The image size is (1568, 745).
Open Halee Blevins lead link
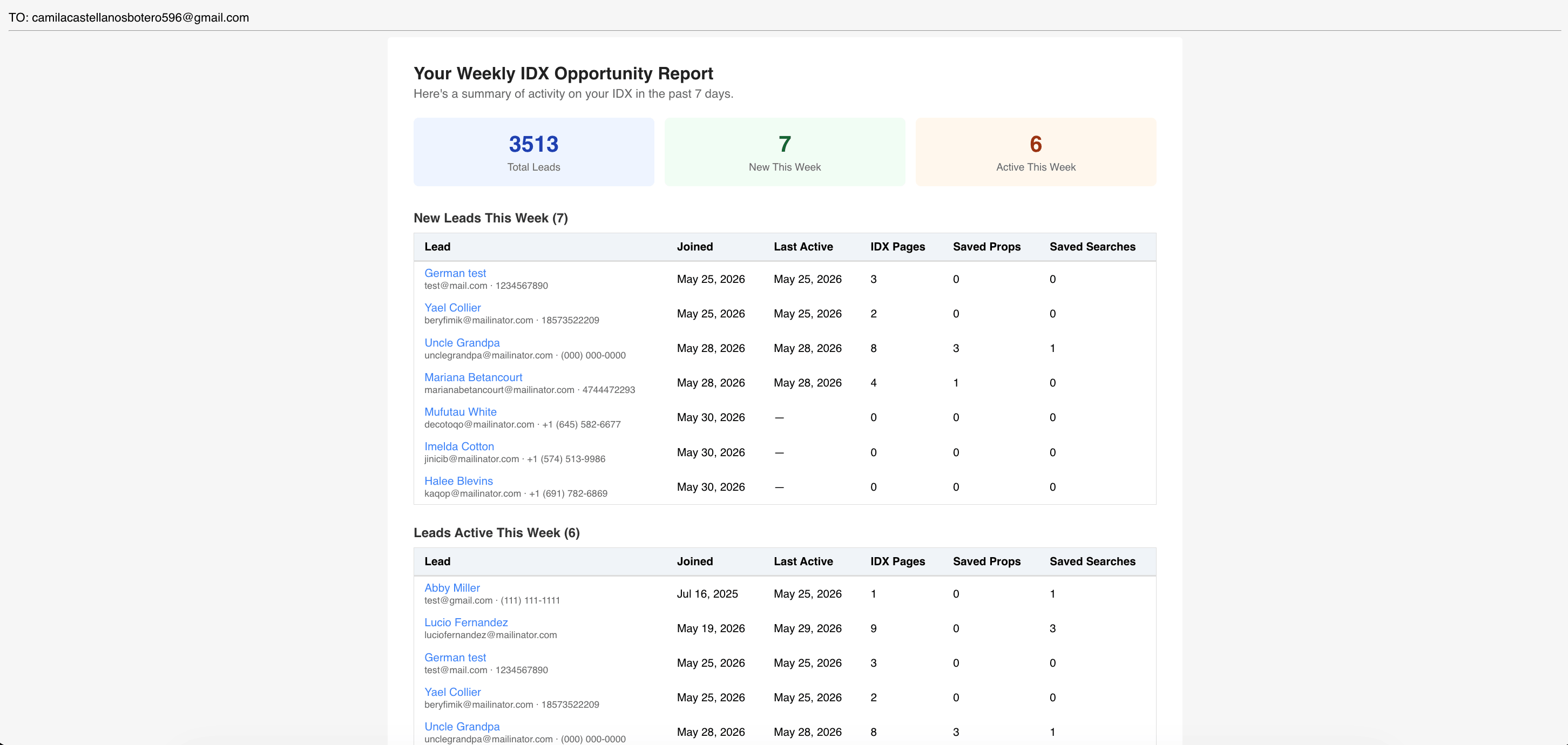458,482
